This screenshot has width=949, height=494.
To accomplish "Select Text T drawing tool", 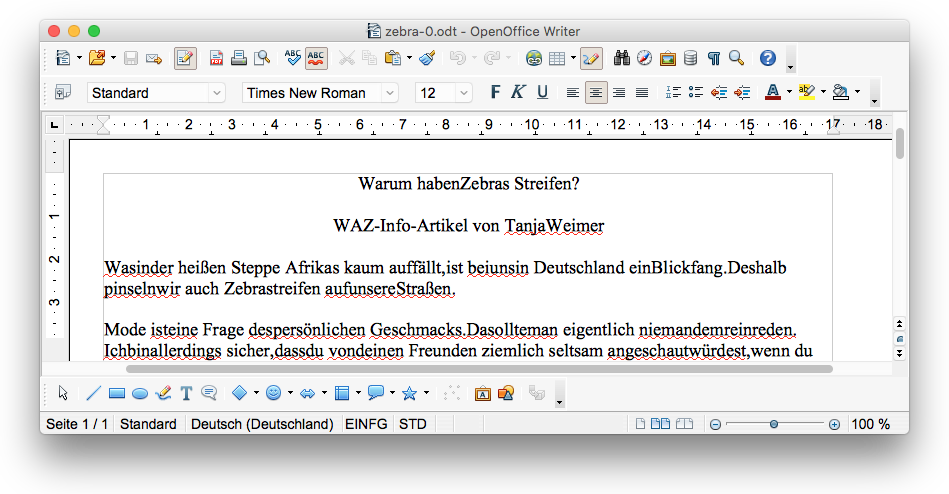I will (x=186, y=394).
